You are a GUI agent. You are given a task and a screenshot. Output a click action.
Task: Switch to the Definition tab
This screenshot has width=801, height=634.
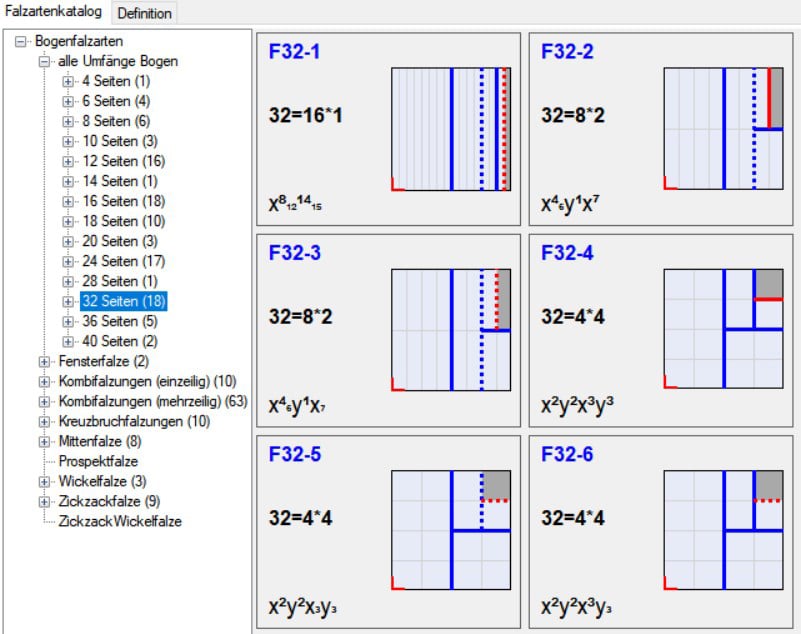[x=144, y=13]
